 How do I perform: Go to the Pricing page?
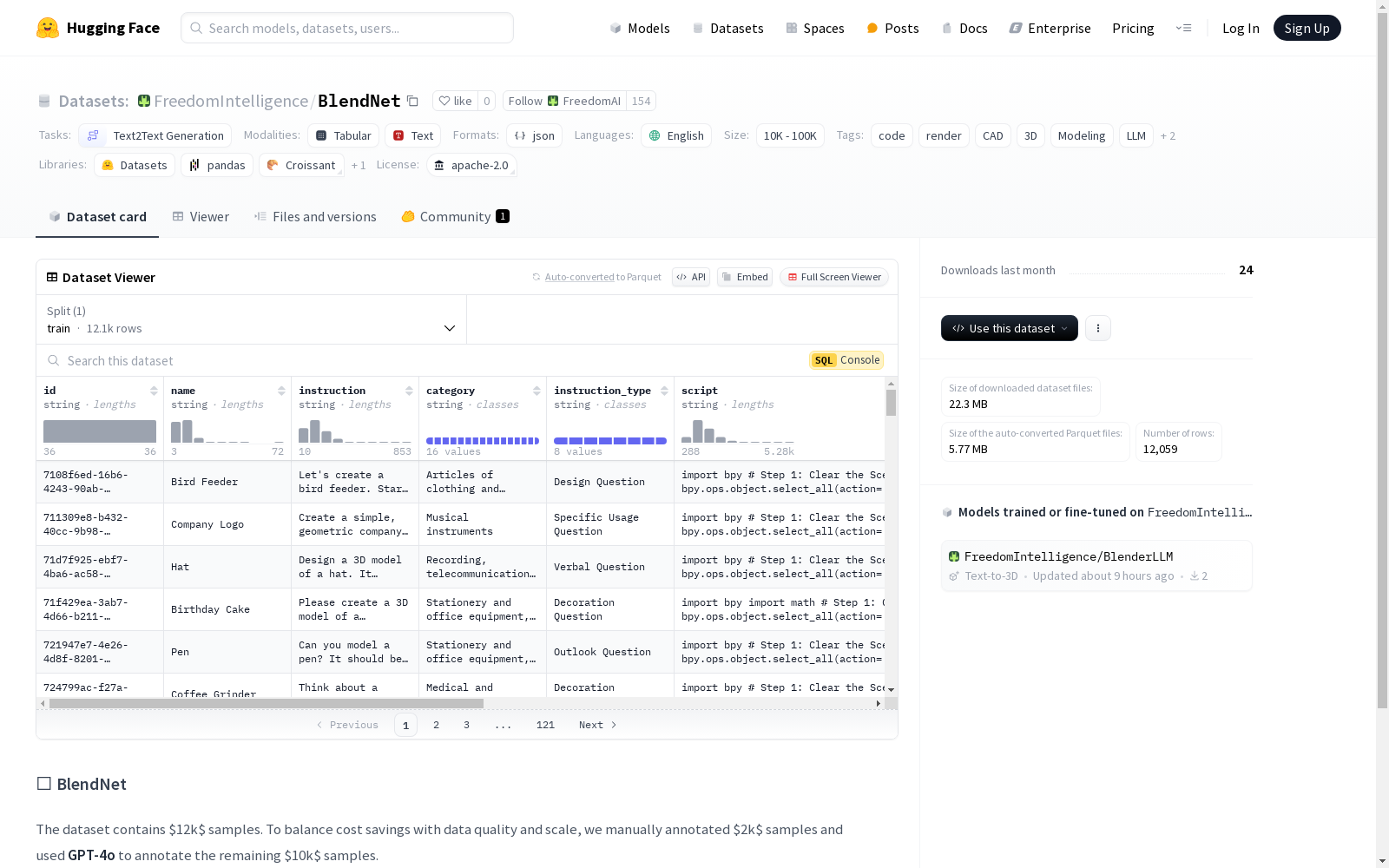1133,28
